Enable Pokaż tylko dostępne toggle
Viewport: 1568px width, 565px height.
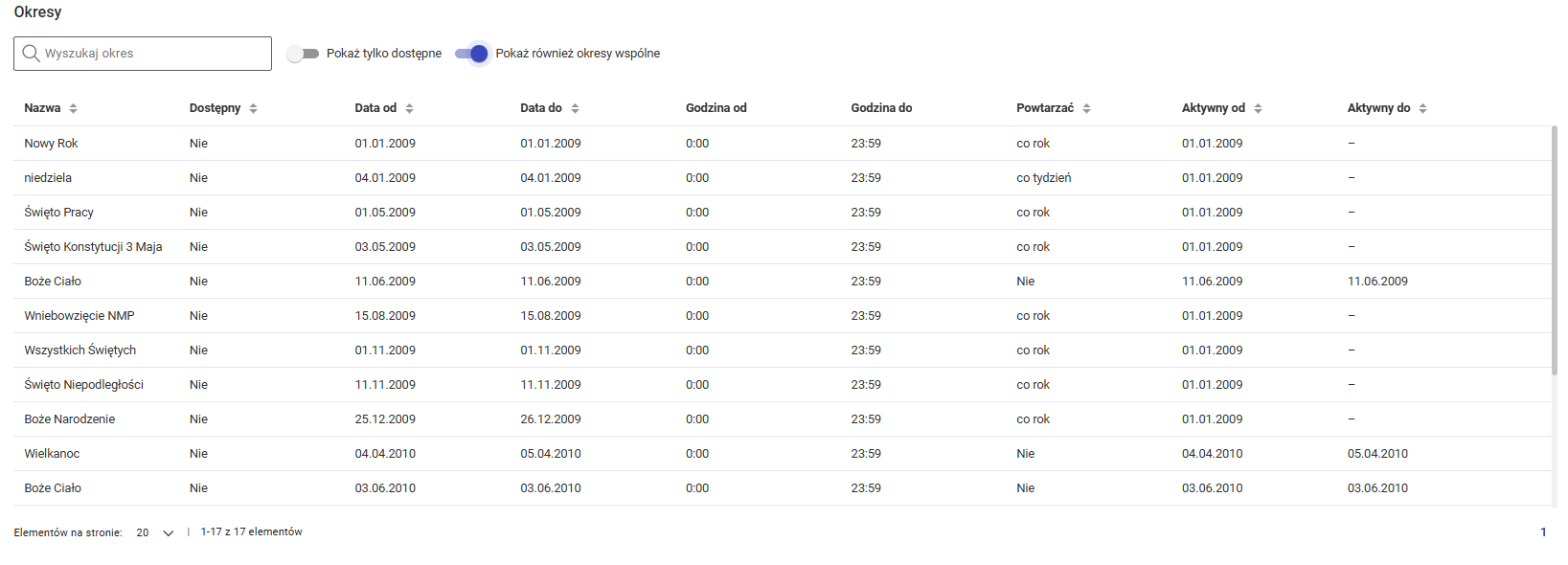coord(303,54)
